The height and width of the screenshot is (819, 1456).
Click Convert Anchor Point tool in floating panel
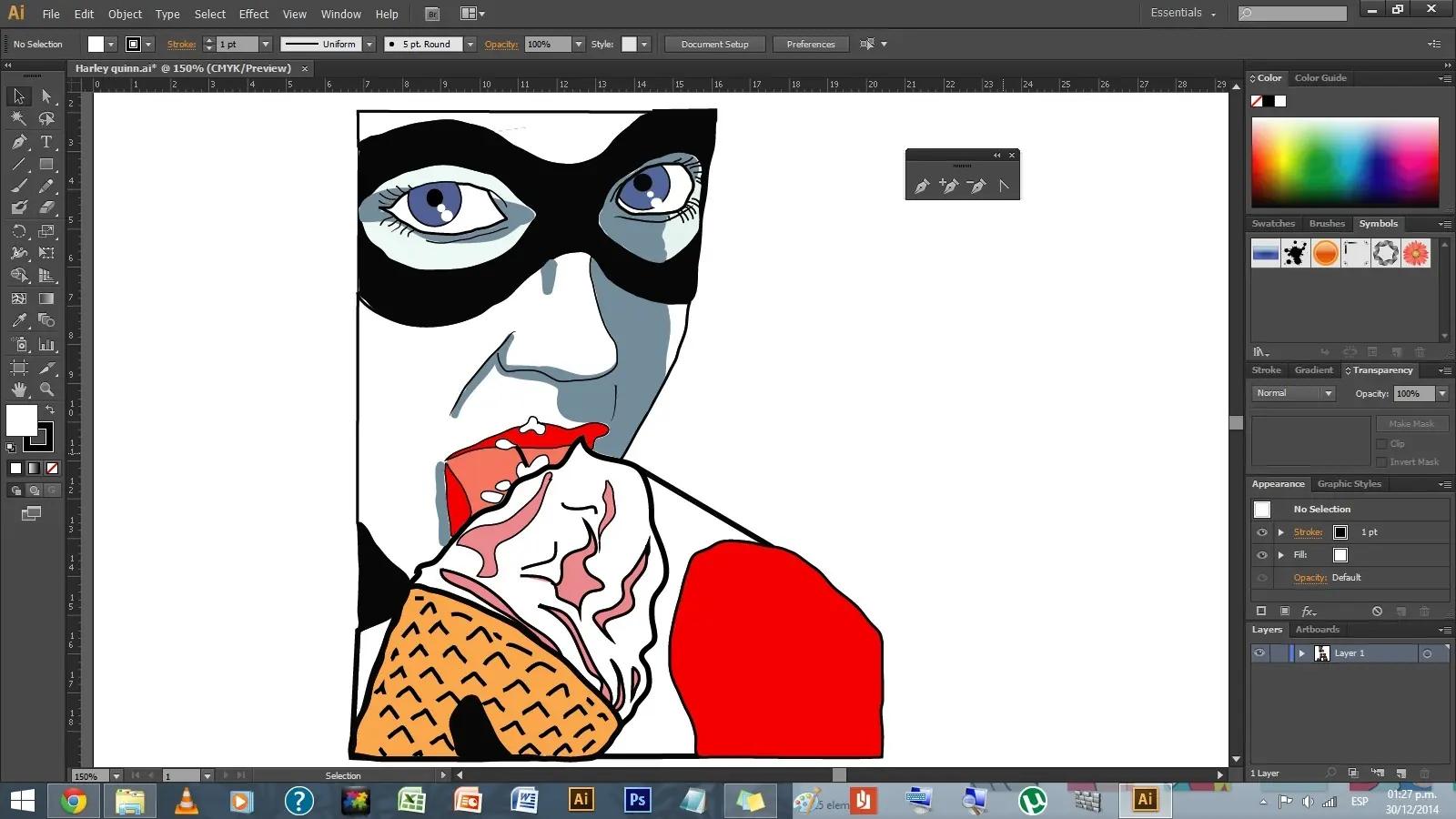[x=1004, y=186]
